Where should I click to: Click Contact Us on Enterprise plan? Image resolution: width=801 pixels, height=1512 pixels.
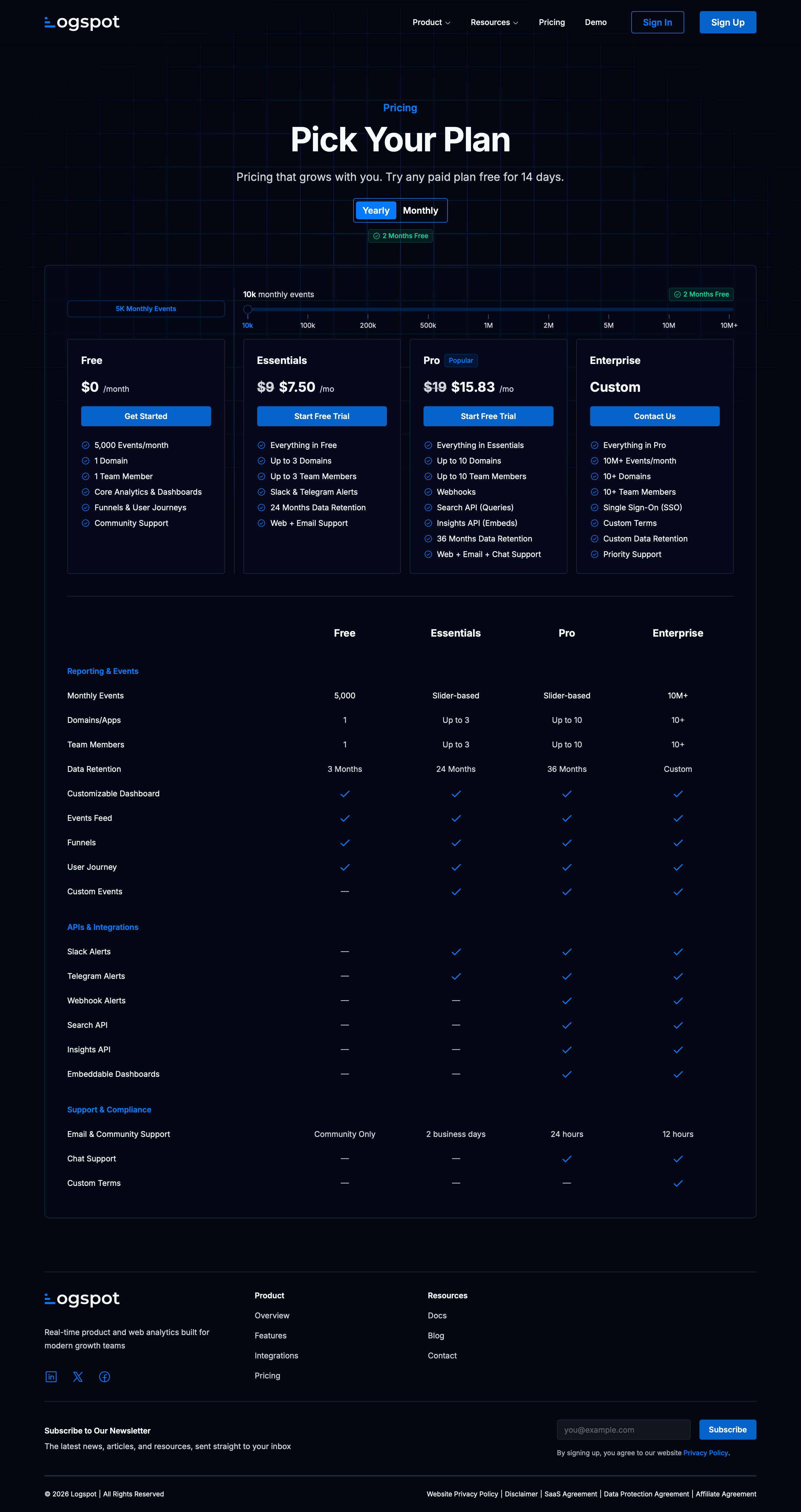[655, 416]
